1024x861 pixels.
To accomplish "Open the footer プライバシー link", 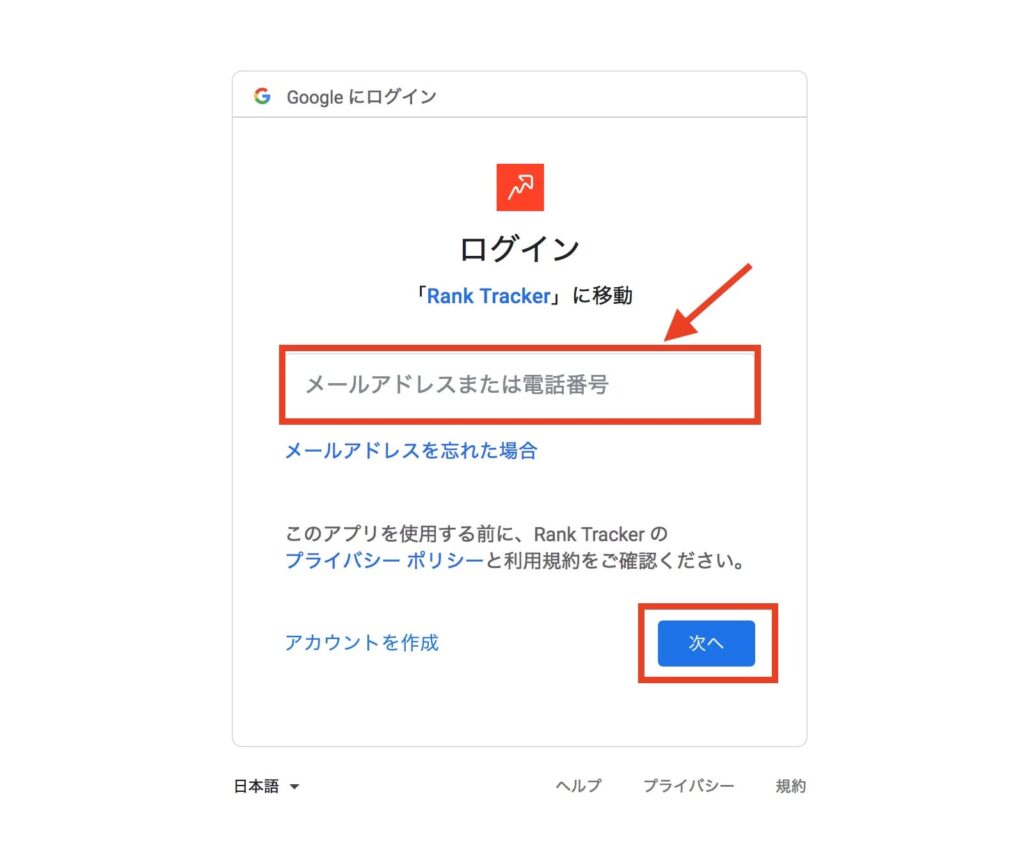I will pos(688,786).
